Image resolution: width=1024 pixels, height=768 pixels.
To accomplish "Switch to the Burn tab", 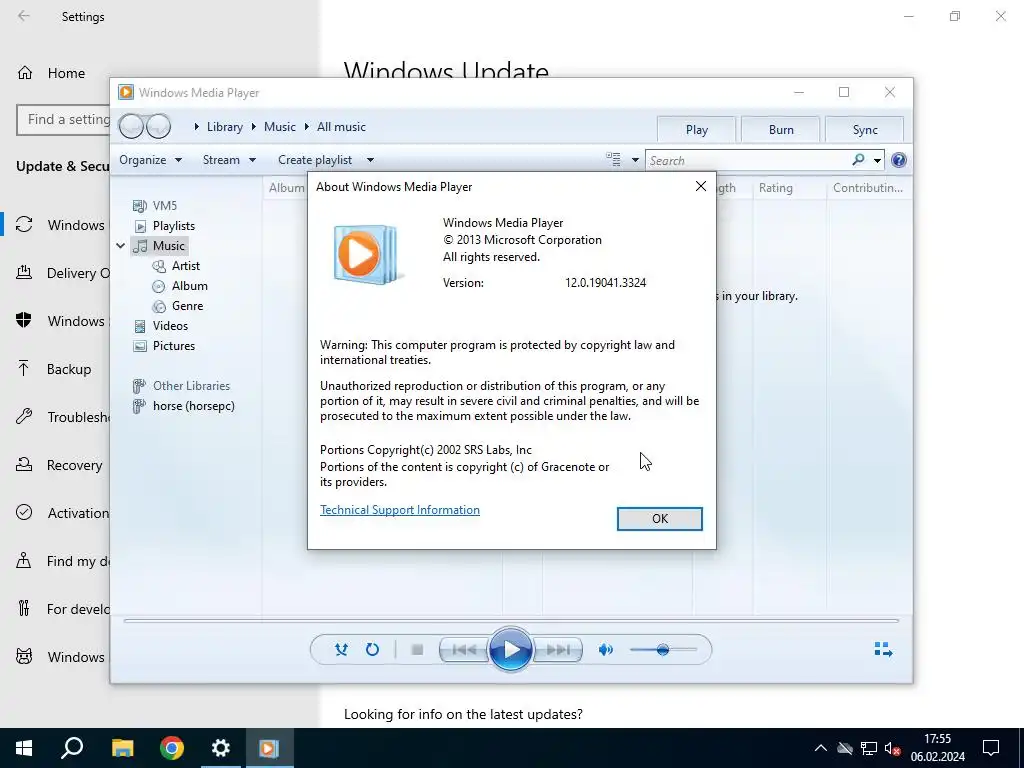I will pyautogui.click(x=781, y=129).
